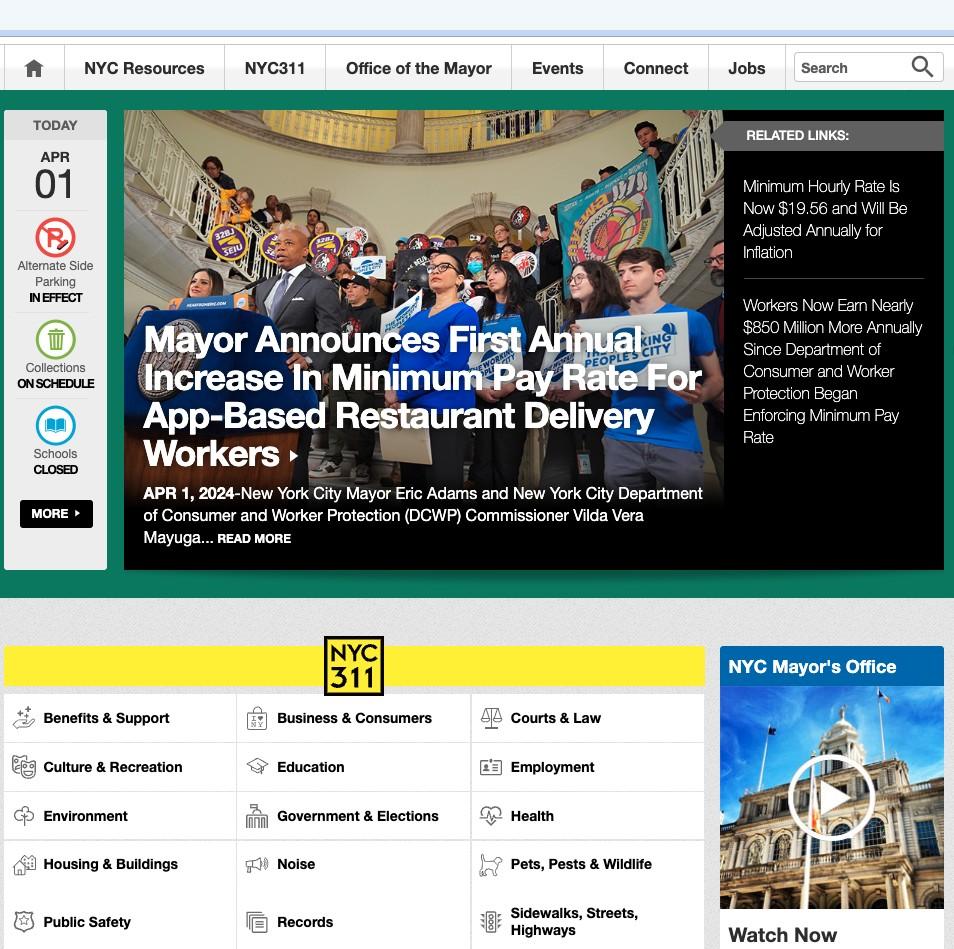The width and height of the screenshot is (954, 949).
Task: Click the APR 01 date display
Action: point(55,175)
